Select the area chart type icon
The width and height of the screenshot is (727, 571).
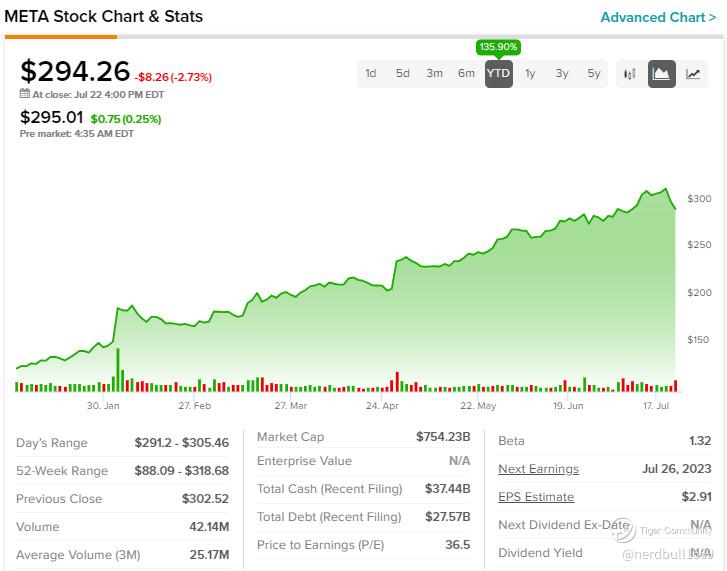pos(662,74)
